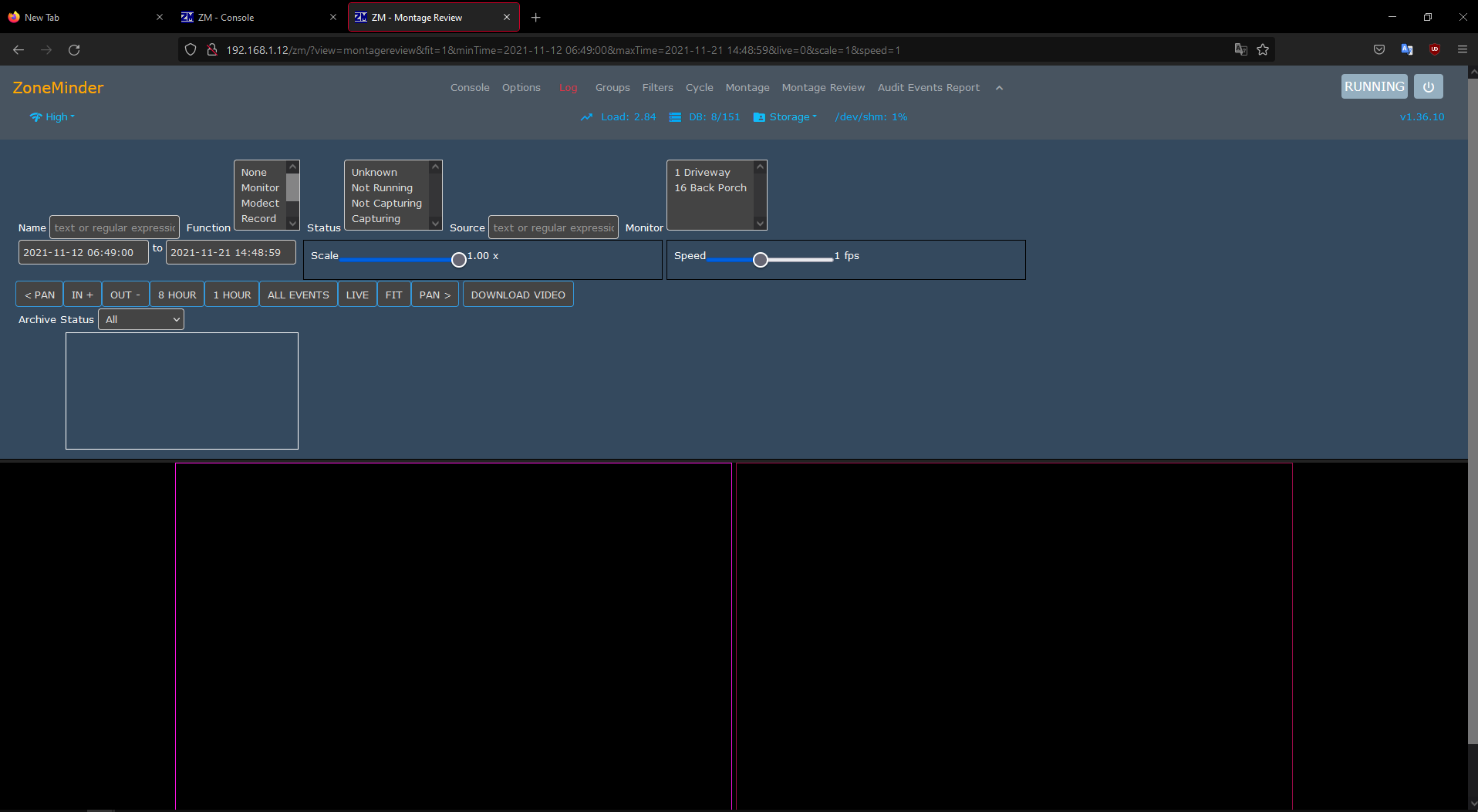Click the Name filter text field
The image size is (1478, 812).
tap(115, 227)
